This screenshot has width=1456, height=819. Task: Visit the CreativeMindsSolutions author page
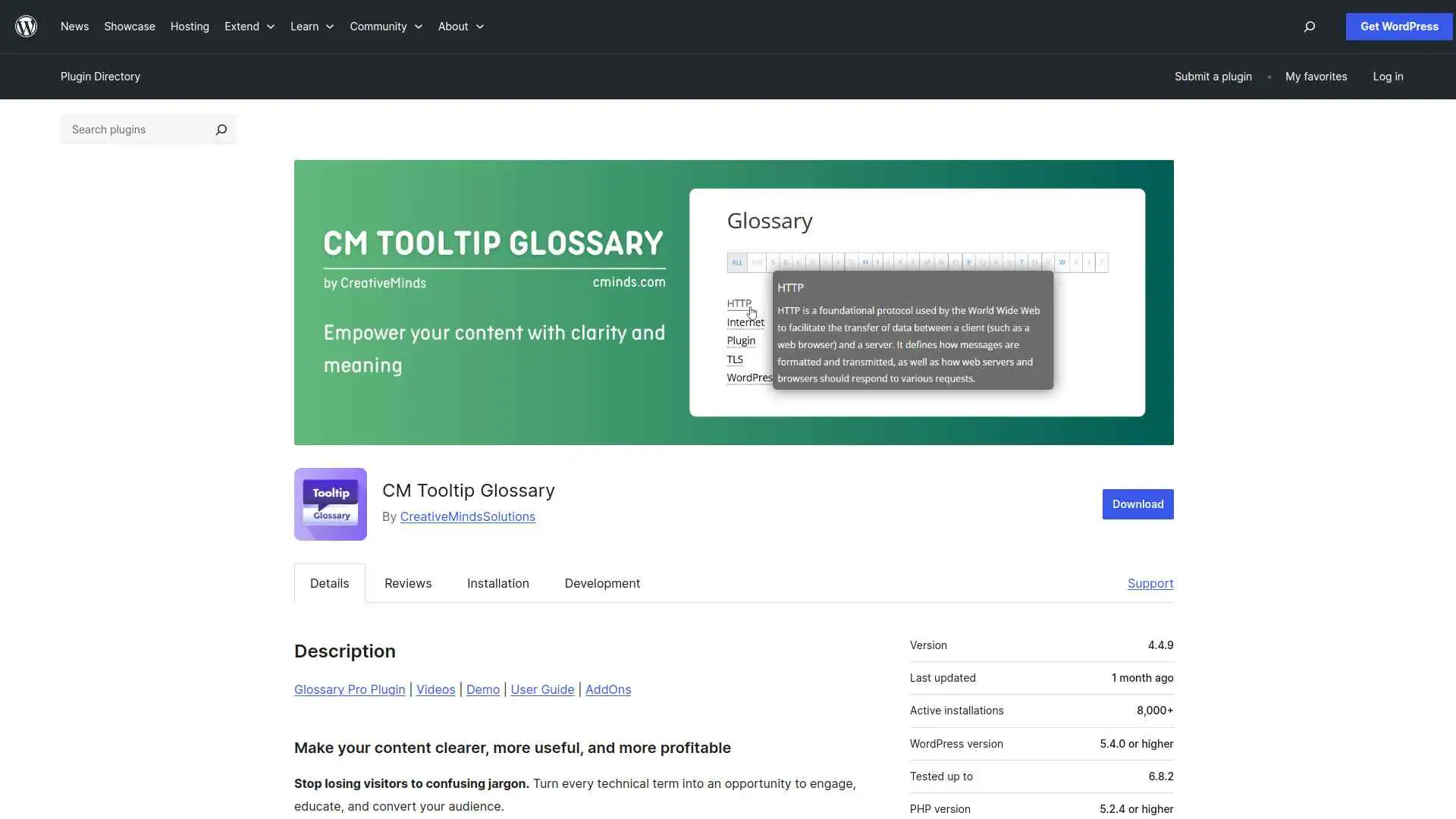(x=467, y=516)
